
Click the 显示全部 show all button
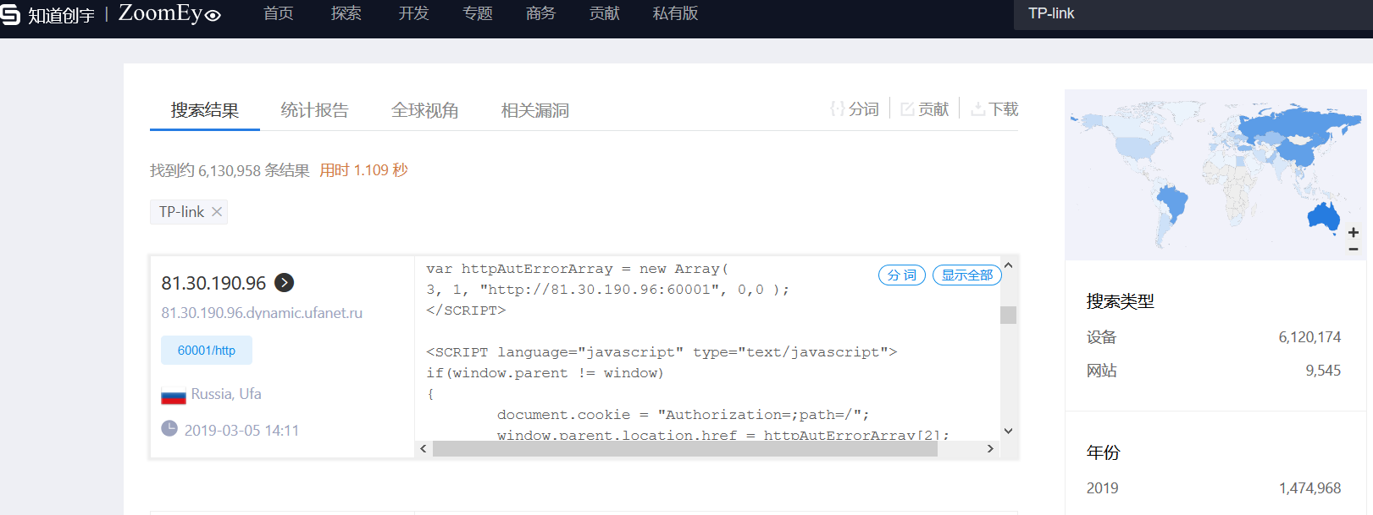pos(967,275)
